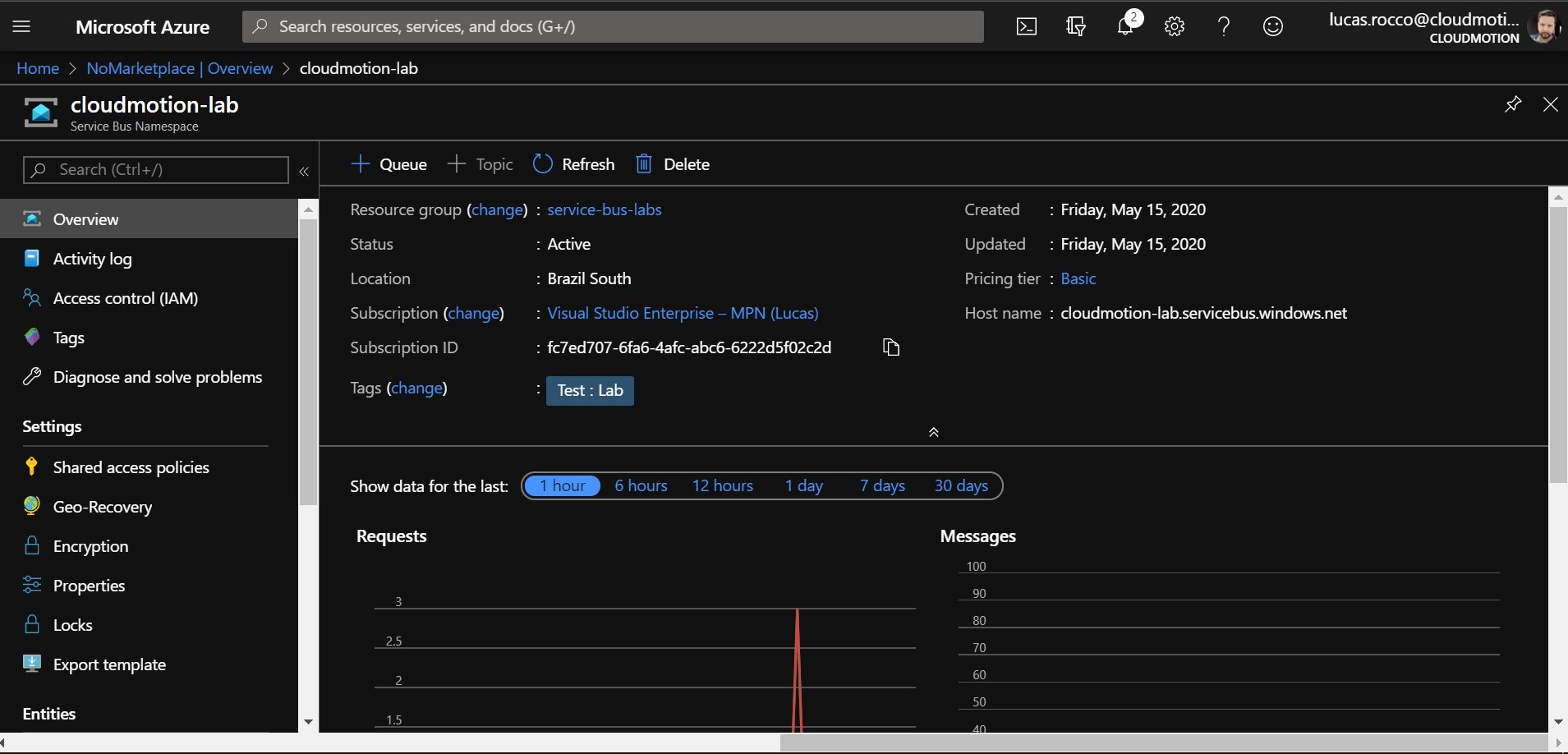Click the horizontal scrollbar thumb
This screenshot has height=754, width=1568.
pos(1164,743)
